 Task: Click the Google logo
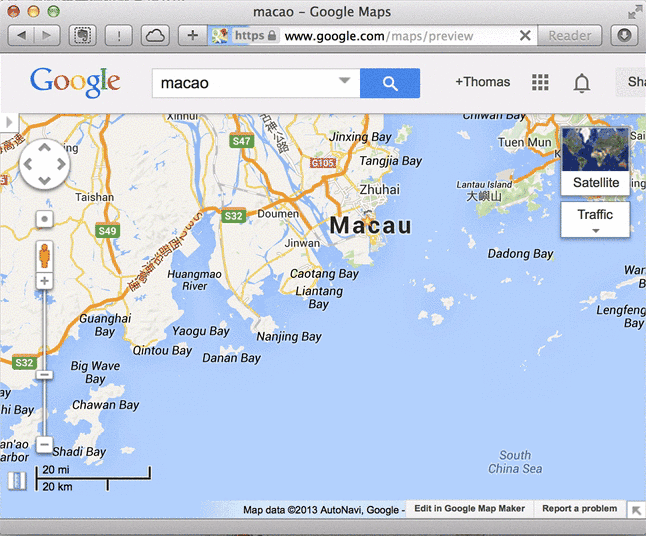pos(75,82)
